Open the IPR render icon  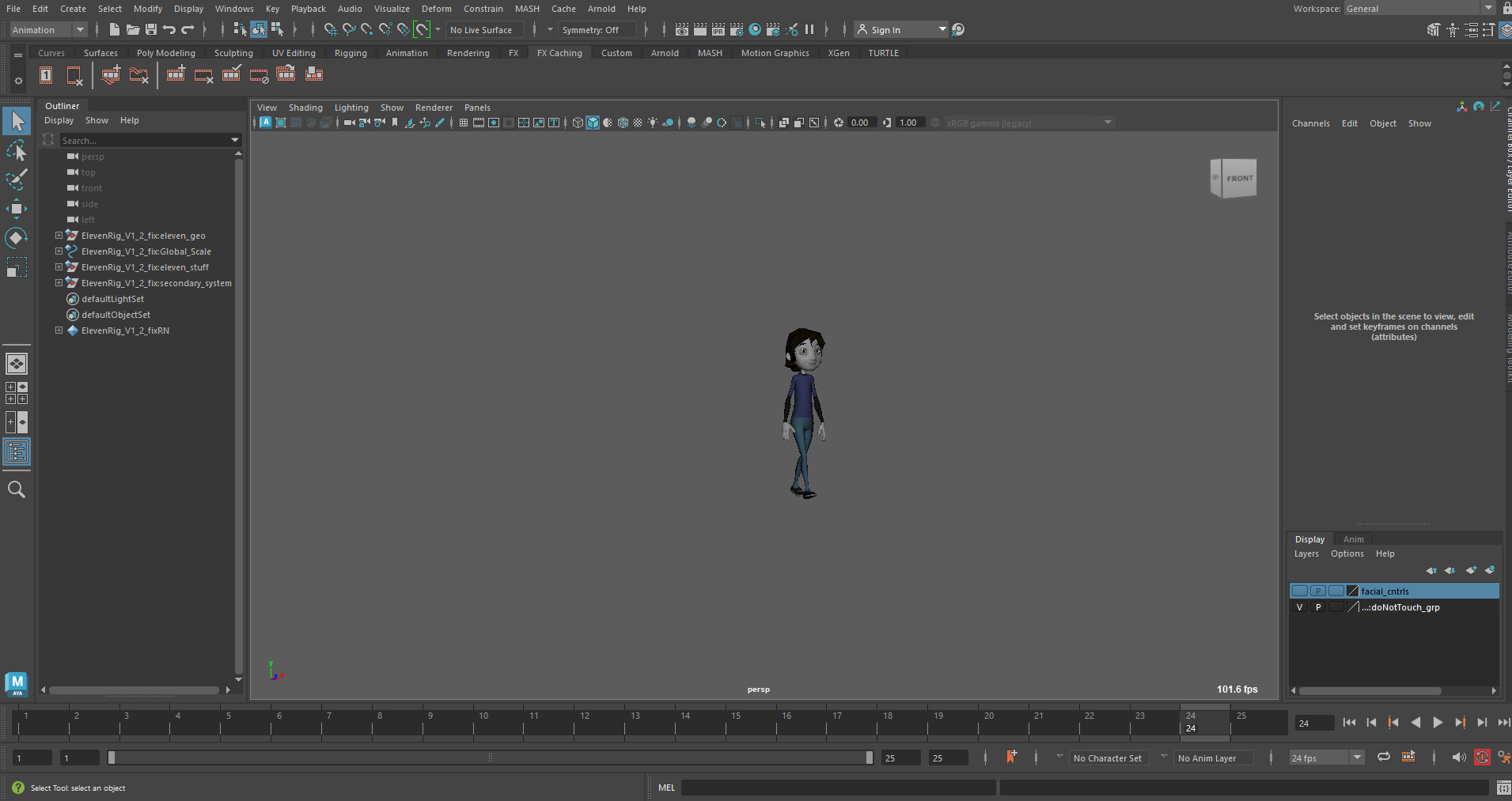(x=718, y=29)
